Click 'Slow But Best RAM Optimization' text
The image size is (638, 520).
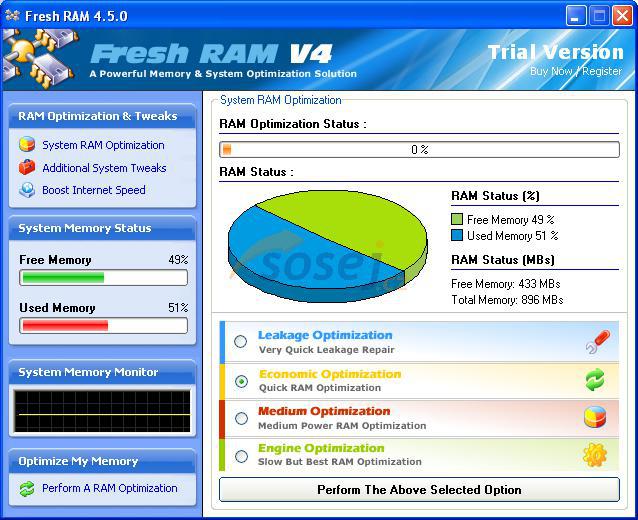click(340, 462)
